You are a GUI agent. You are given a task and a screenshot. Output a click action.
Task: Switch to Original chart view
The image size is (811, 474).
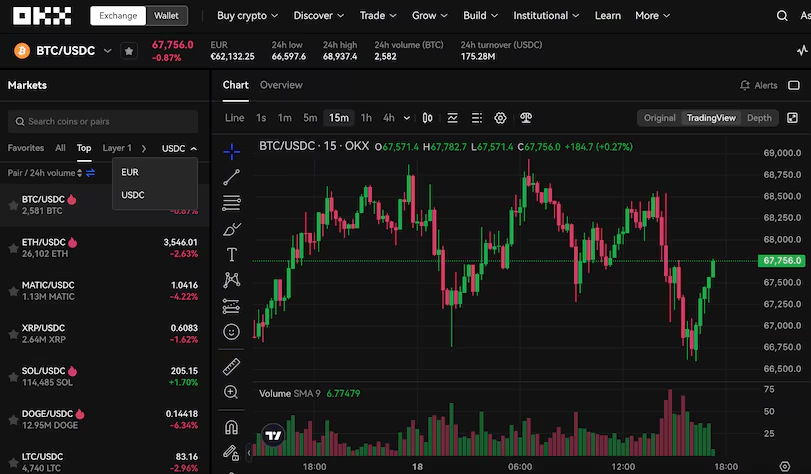coord(659,118)
